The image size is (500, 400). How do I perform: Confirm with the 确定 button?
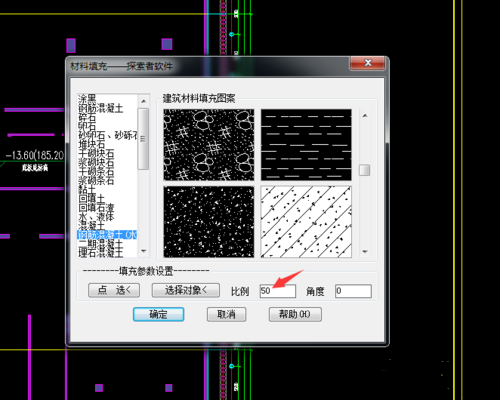(x=158, y=314)
